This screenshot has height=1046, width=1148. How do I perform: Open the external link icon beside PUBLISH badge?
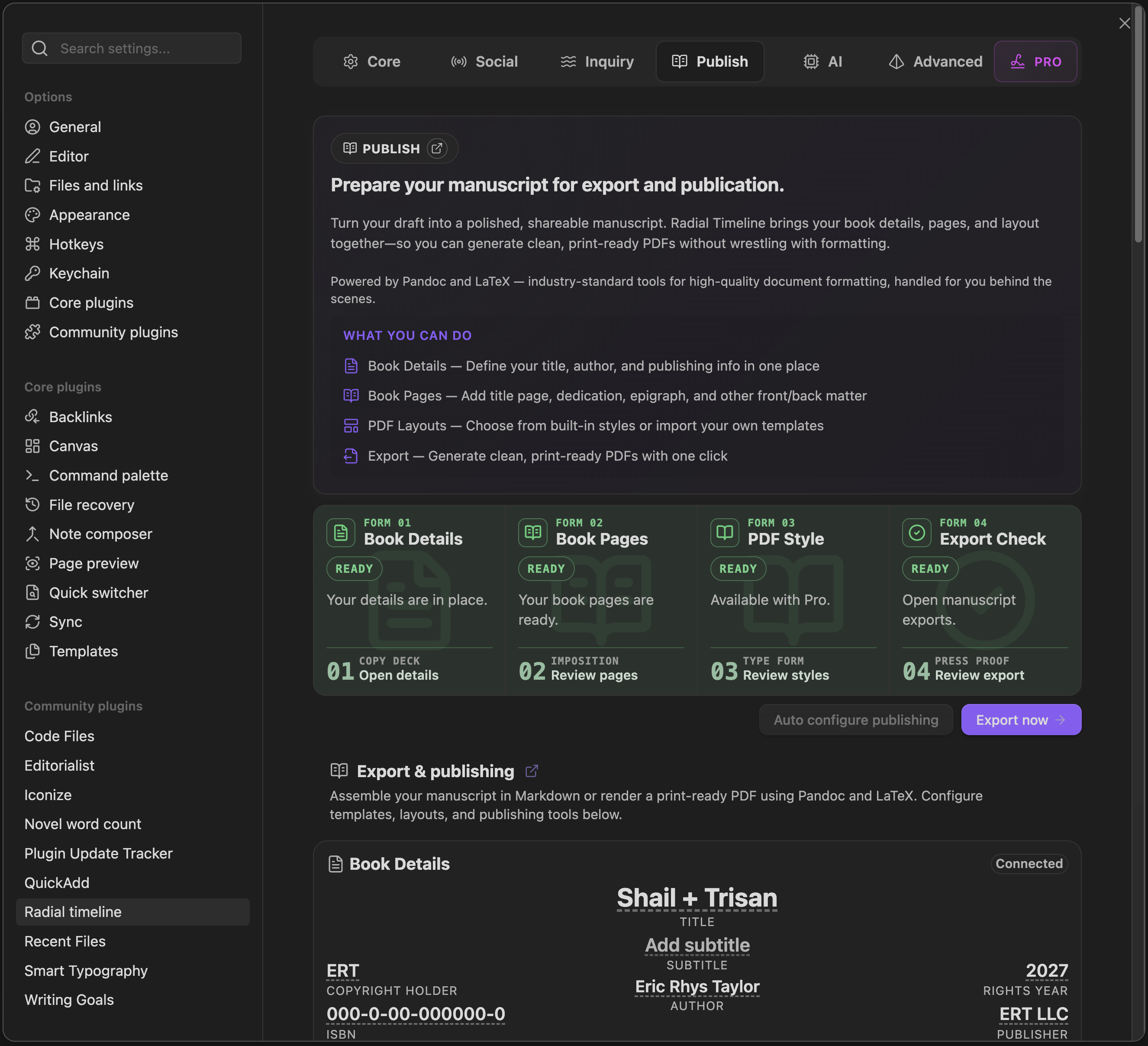point(437,149)
